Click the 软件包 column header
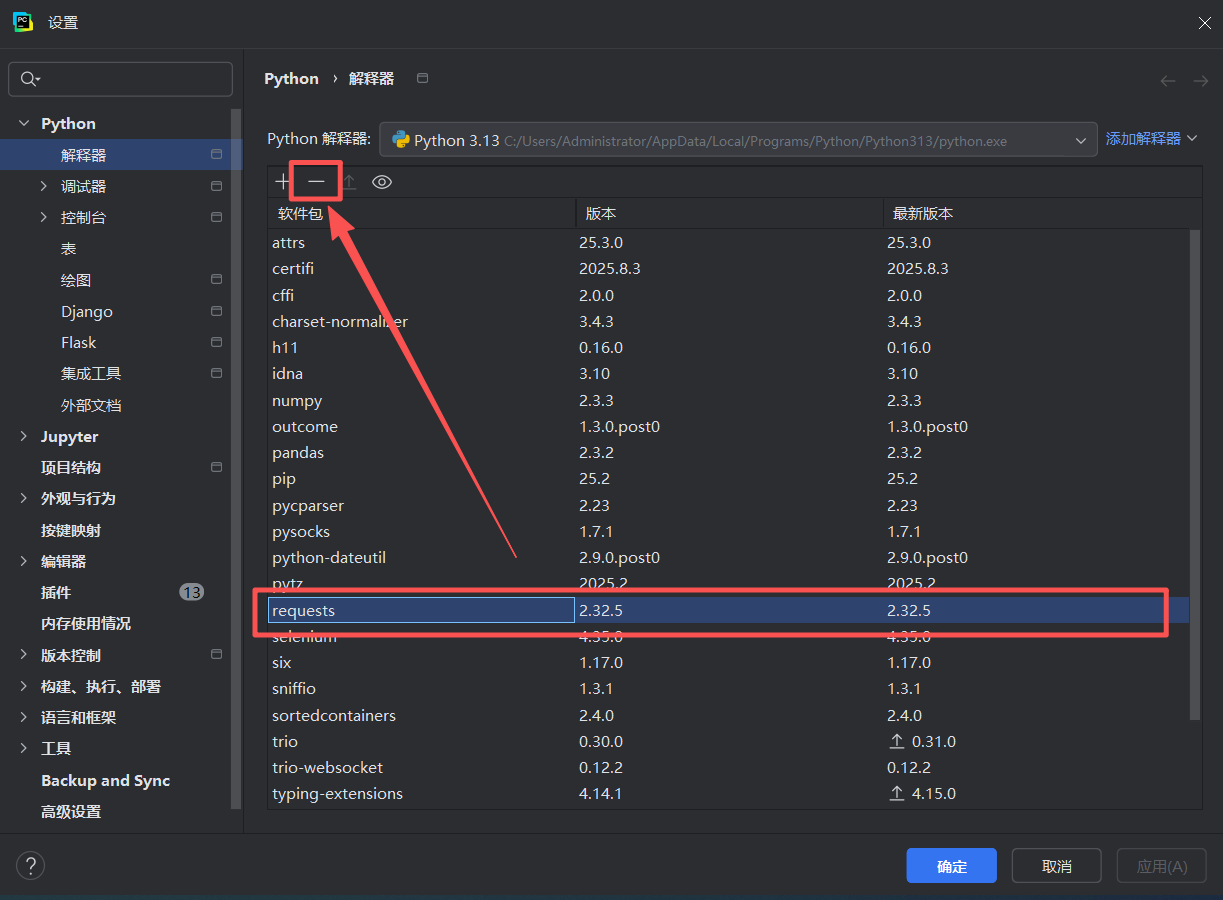The image size is (1223, 900). [x=421, y=213]
